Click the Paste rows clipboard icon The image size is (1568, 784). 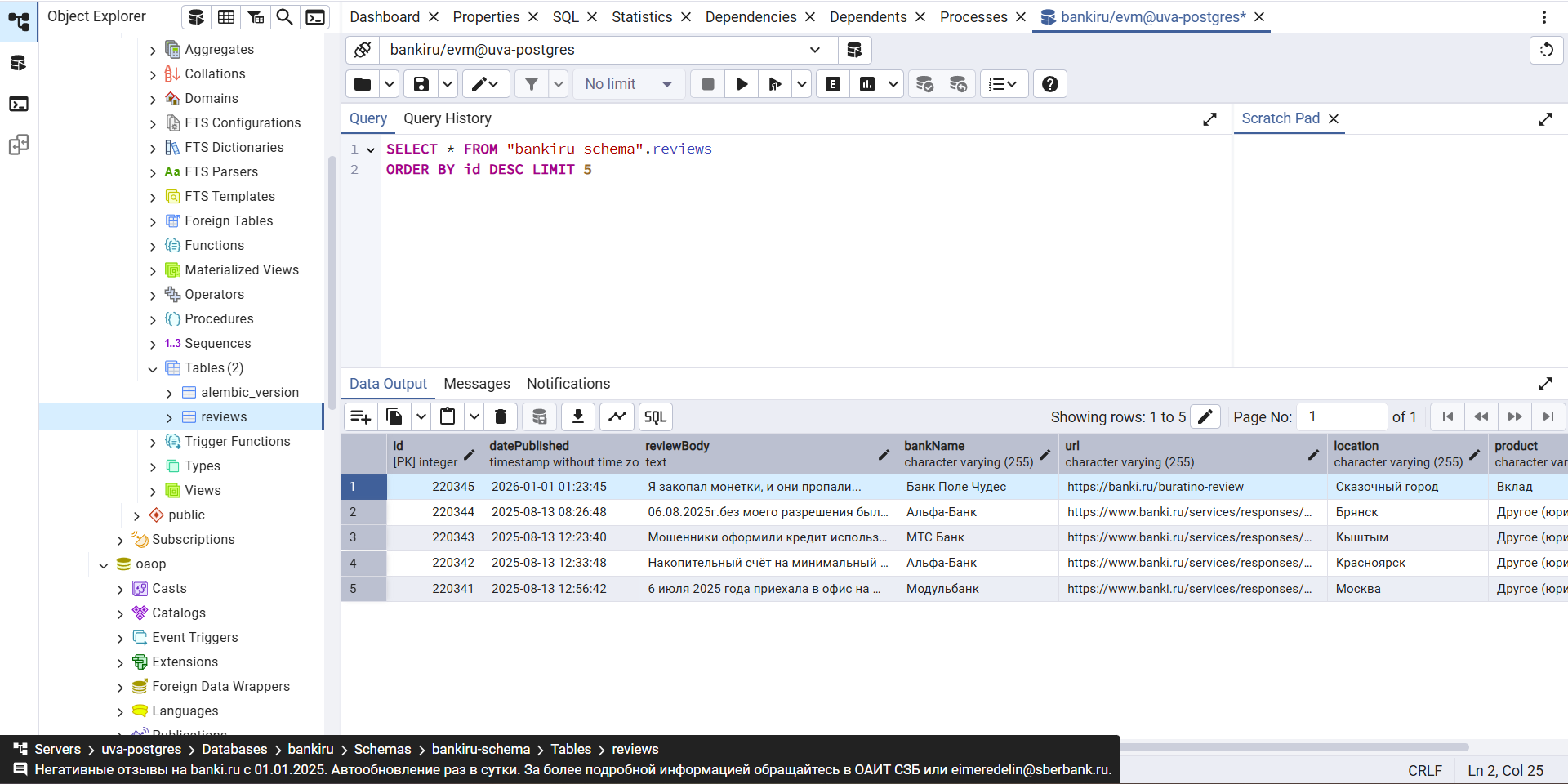[448, 416]
